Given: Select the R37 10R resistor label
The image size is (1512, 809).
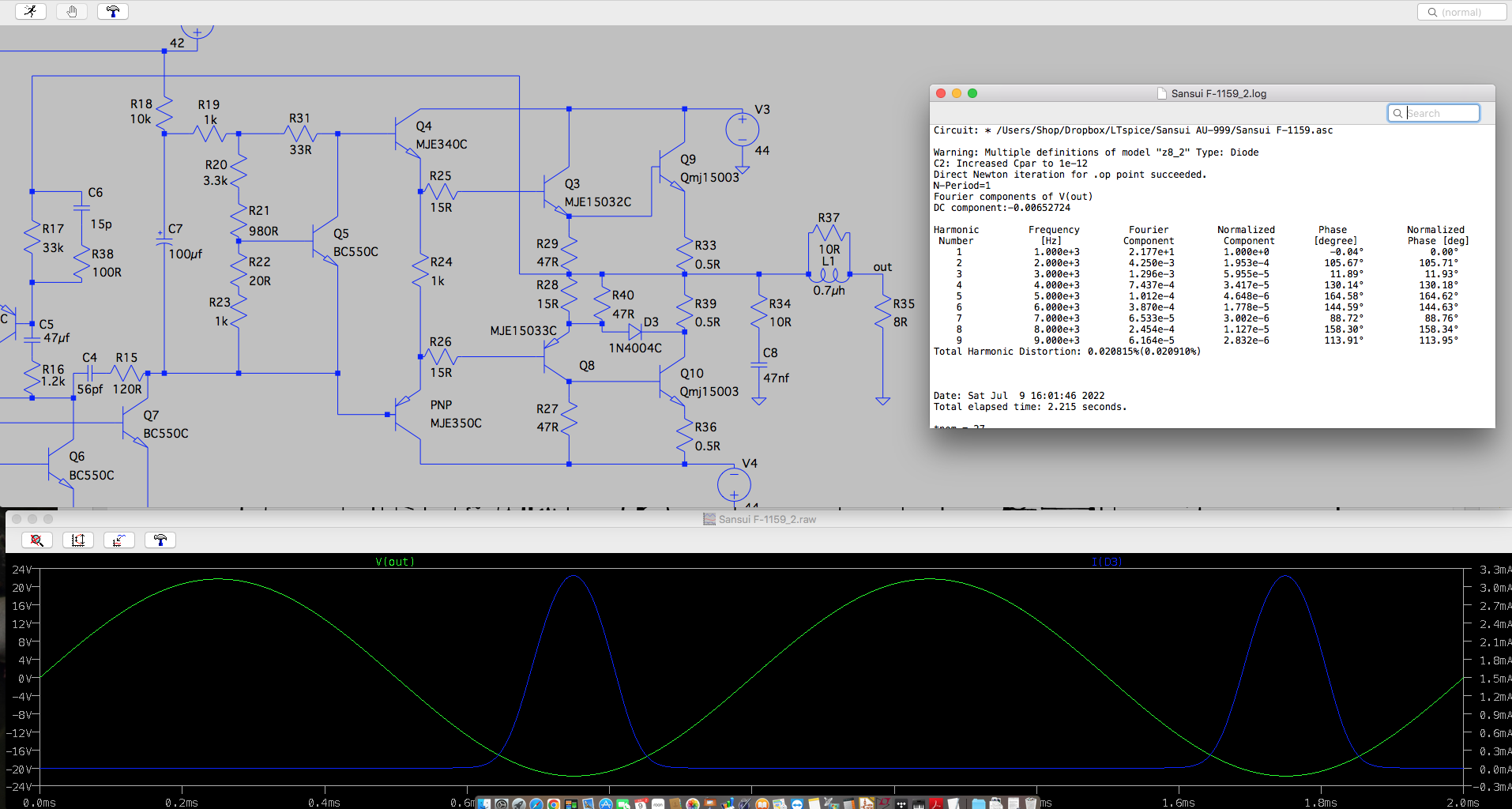Looking at the screenshot, I should pyautogui.click(x=829, y=218).
